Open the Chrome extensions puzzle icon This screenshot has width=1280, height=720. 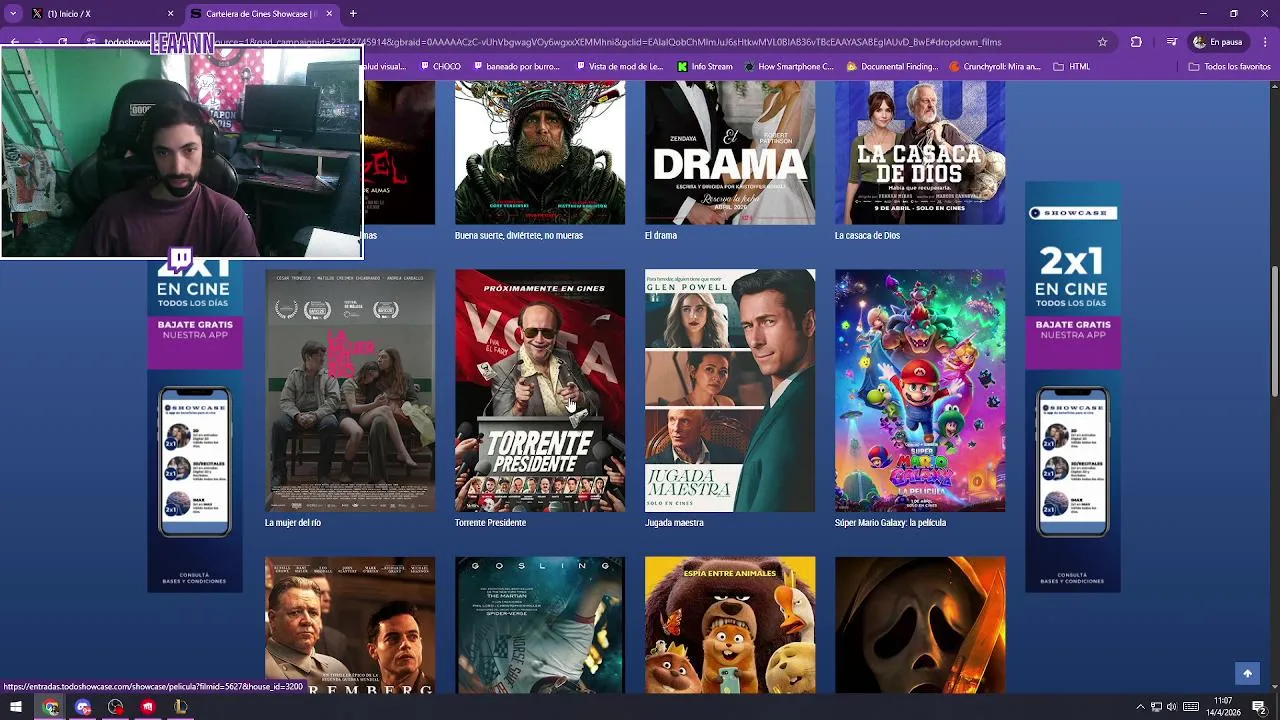pyautogui.click(x=1136, y=42)
